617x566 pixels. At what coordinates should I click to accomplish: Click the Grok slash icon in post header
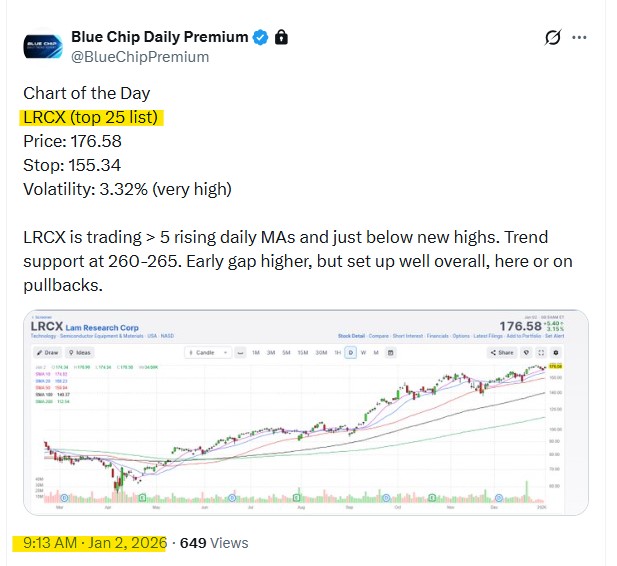coord(552,38)
